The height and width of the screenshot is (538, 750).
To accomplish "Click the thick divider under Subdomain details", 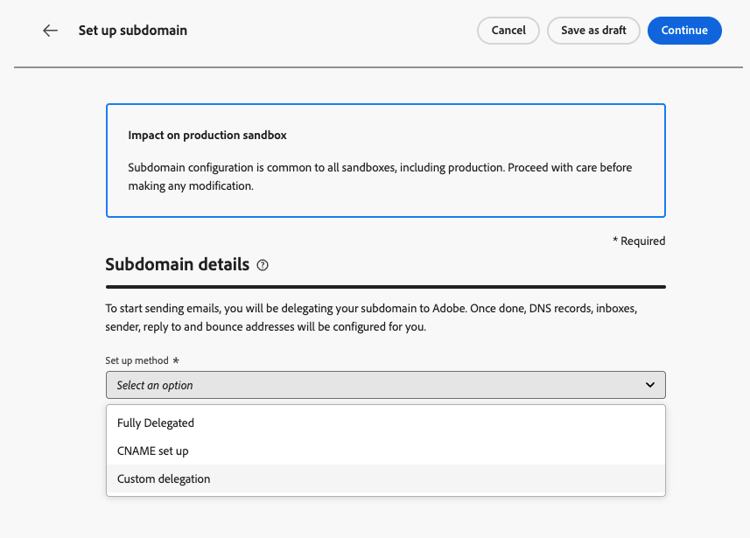I will coord(385,287).
